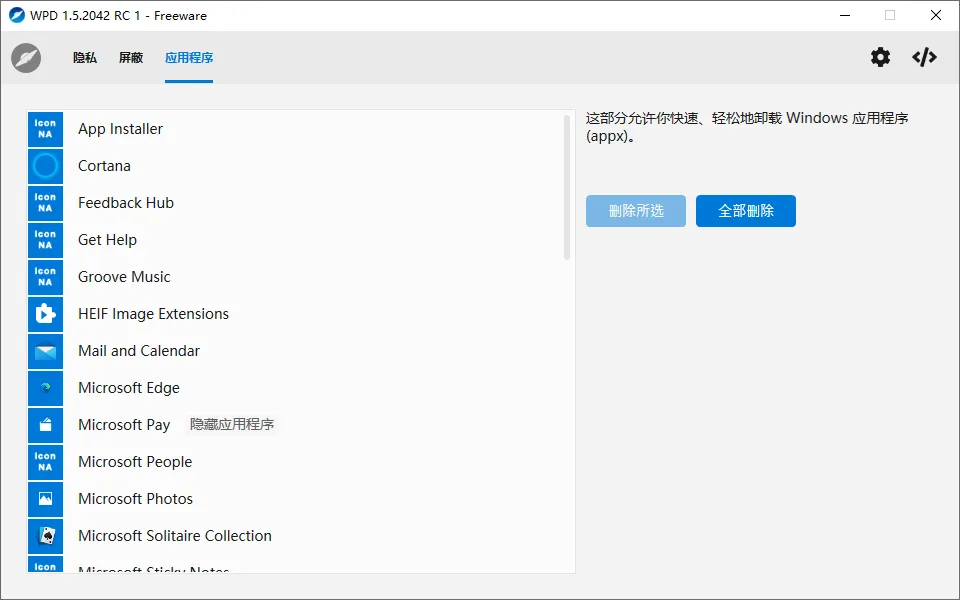Screen dimensions: 960x600
Task: Select the Microsoft Pay icon tile
Action: click(x=45, y=425)
